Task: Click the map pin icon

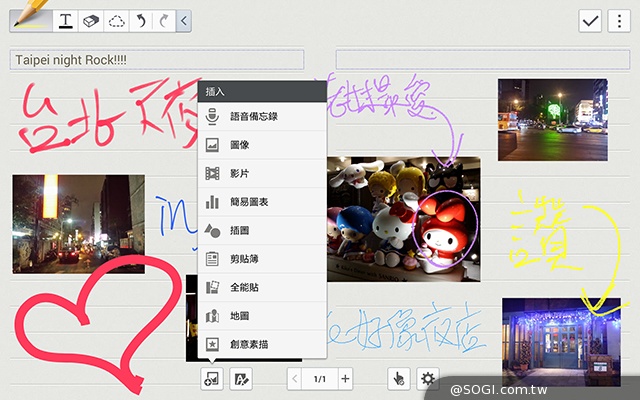Action: pyautogui.click(x=212, y=316)
